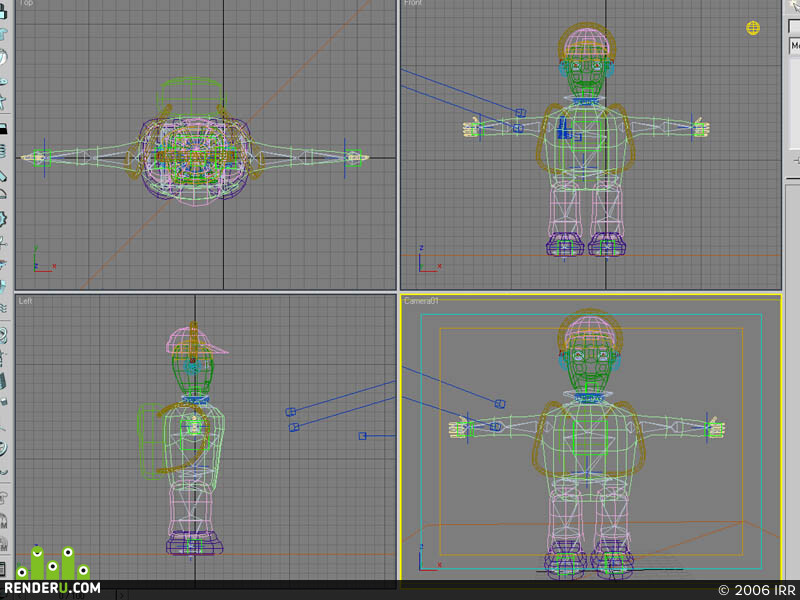Click the Top viewport label
The width and height of the screenshot is (800, 600).
[26, 3]
